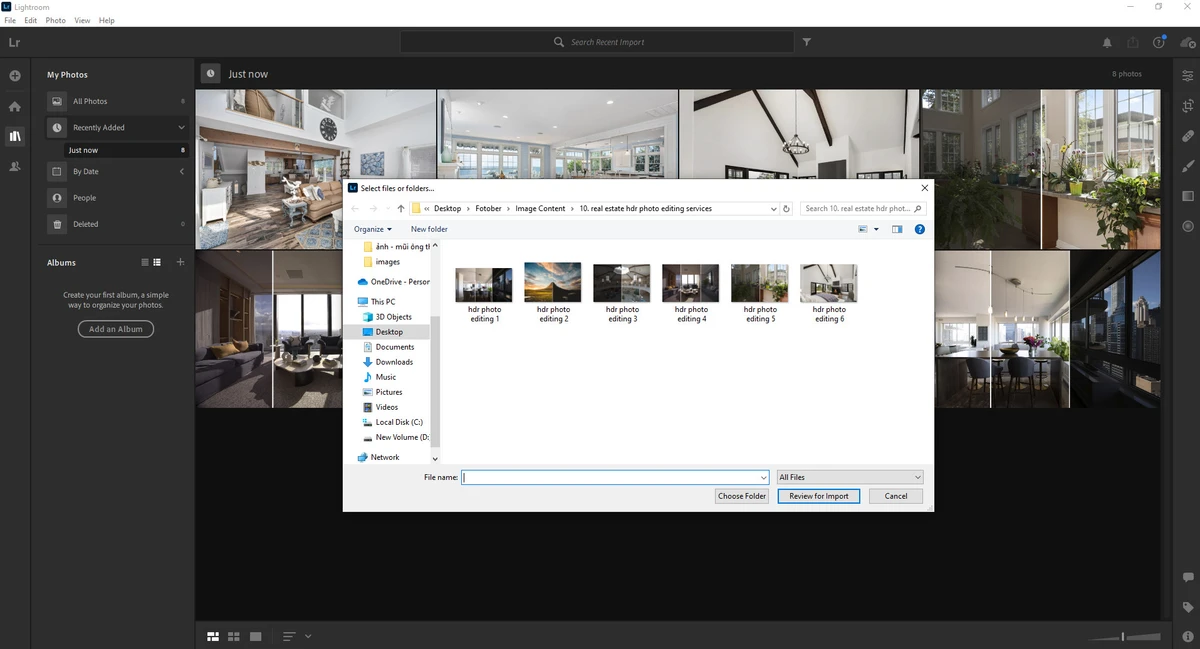Open the Home icon in left sidebar
The height and width of the screenshot is (649, 1200).
[x=15, y=106]
